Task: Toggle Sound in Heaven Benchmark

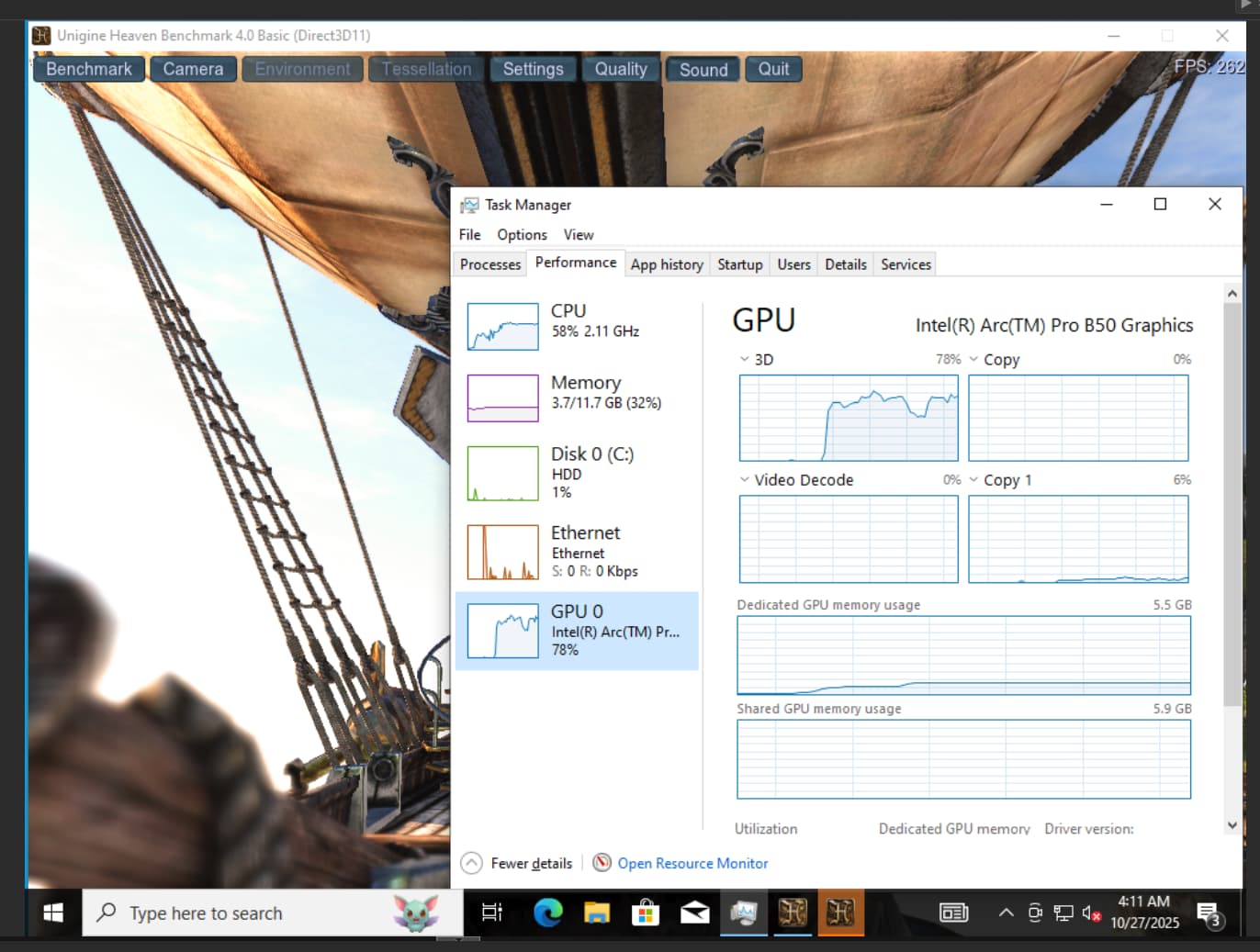Action: 703,70
